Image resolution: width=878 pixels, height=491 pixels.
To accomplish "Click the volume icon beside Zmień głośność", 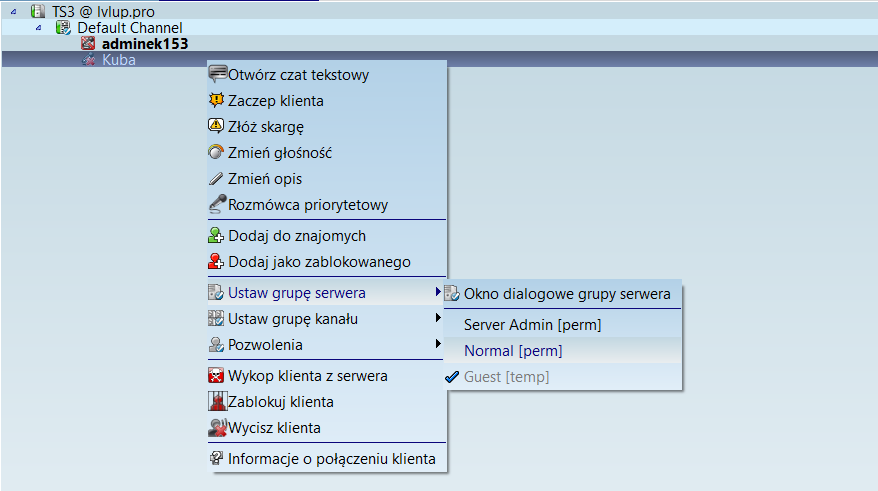I will (x=216, y=153).
